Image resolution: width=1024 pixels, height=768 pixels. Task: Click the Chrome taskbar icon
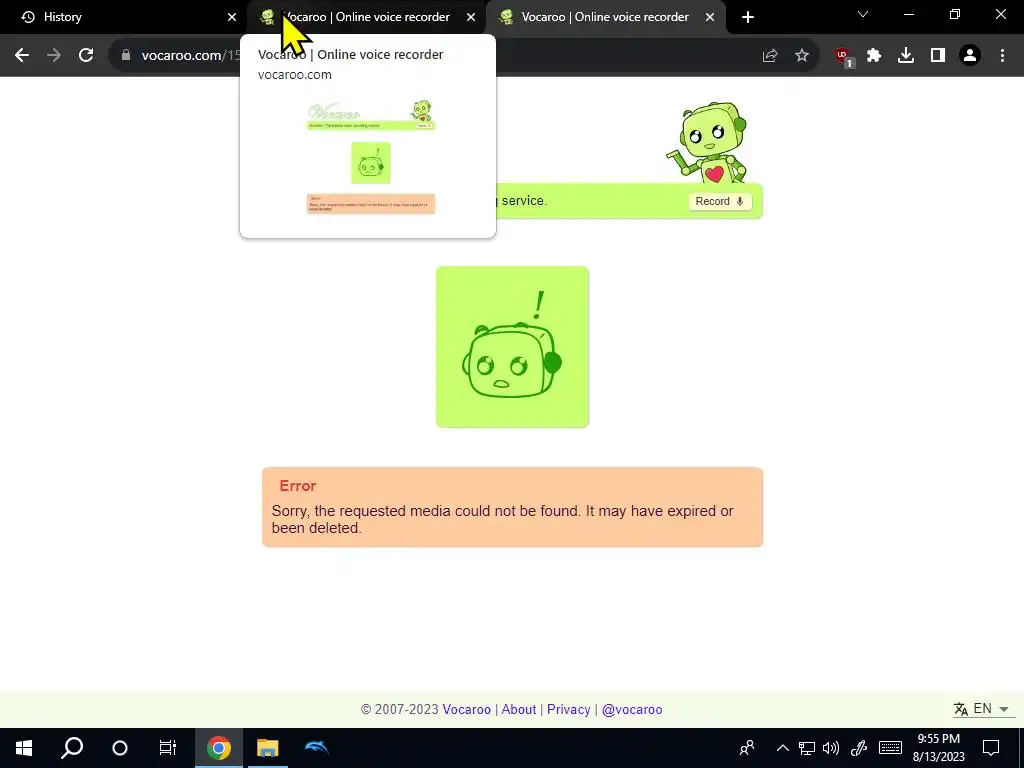219,748
